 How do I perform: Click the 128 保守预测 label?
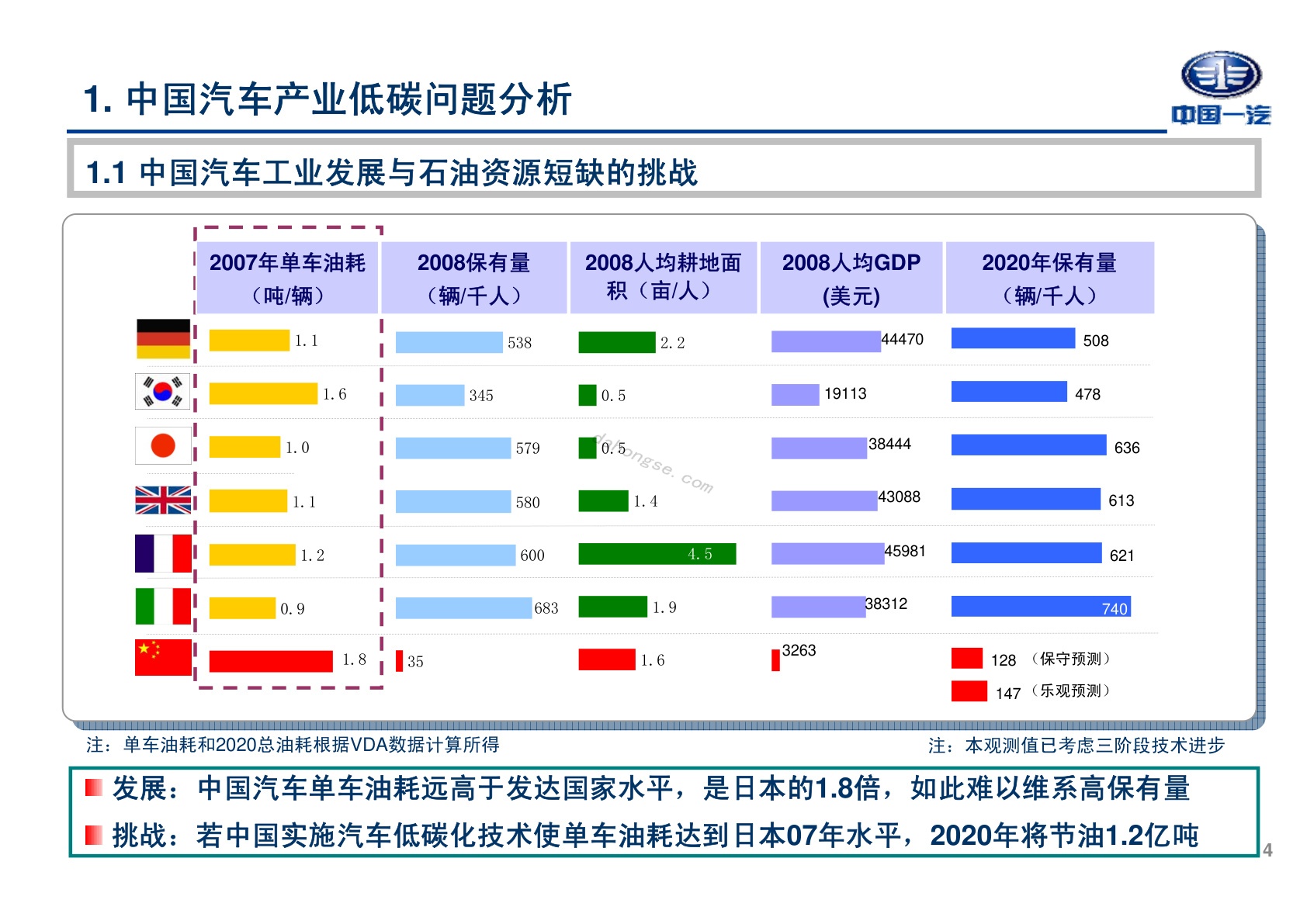point(1052,659)
